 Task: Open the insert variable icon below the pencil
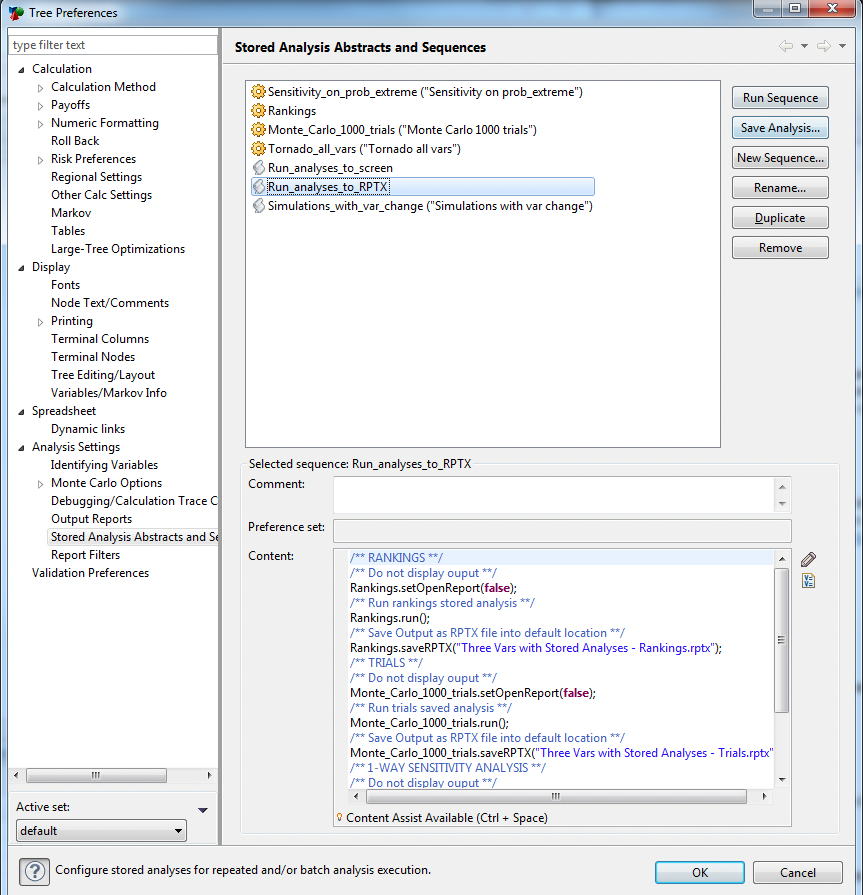(808, 581)
